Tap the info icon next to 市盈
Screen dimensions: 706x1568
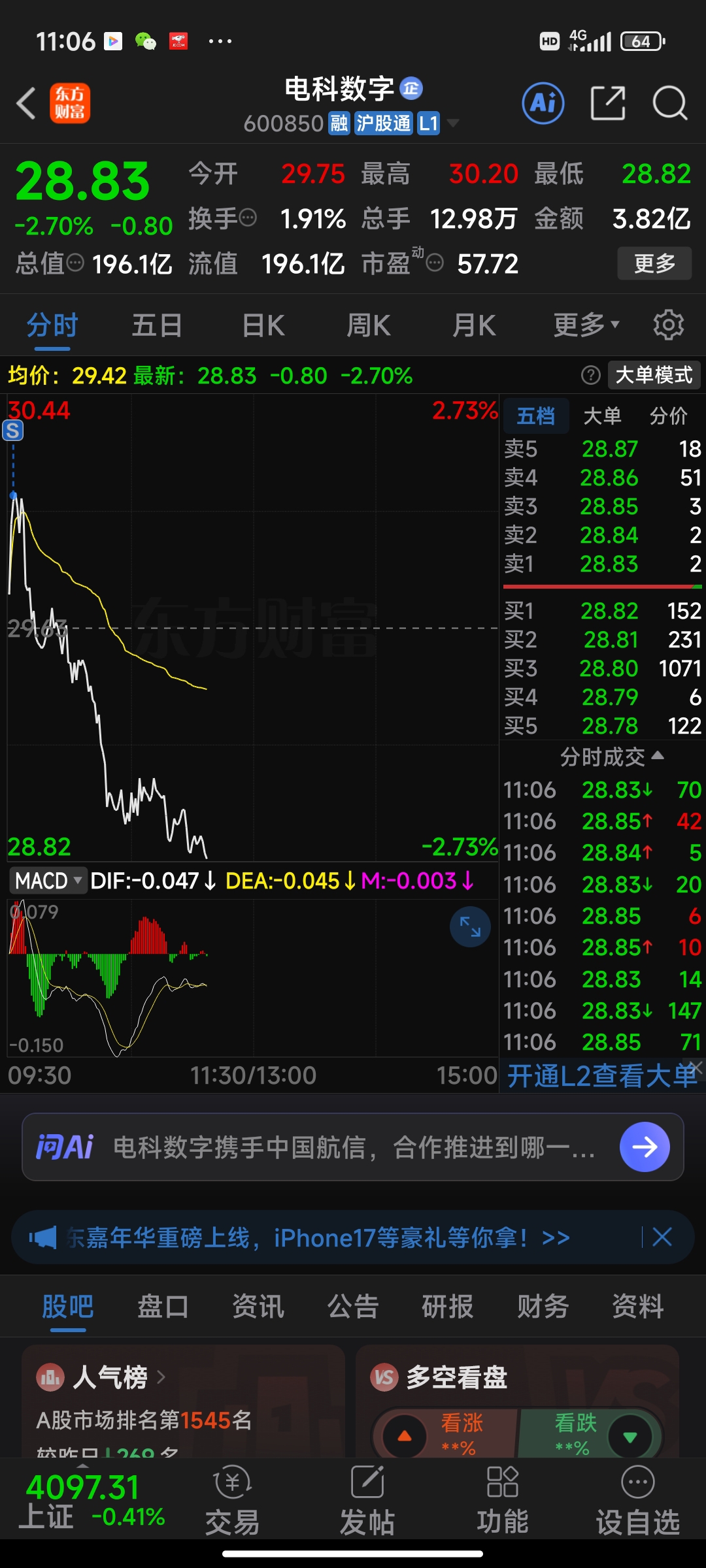click(x=435, y=263)
